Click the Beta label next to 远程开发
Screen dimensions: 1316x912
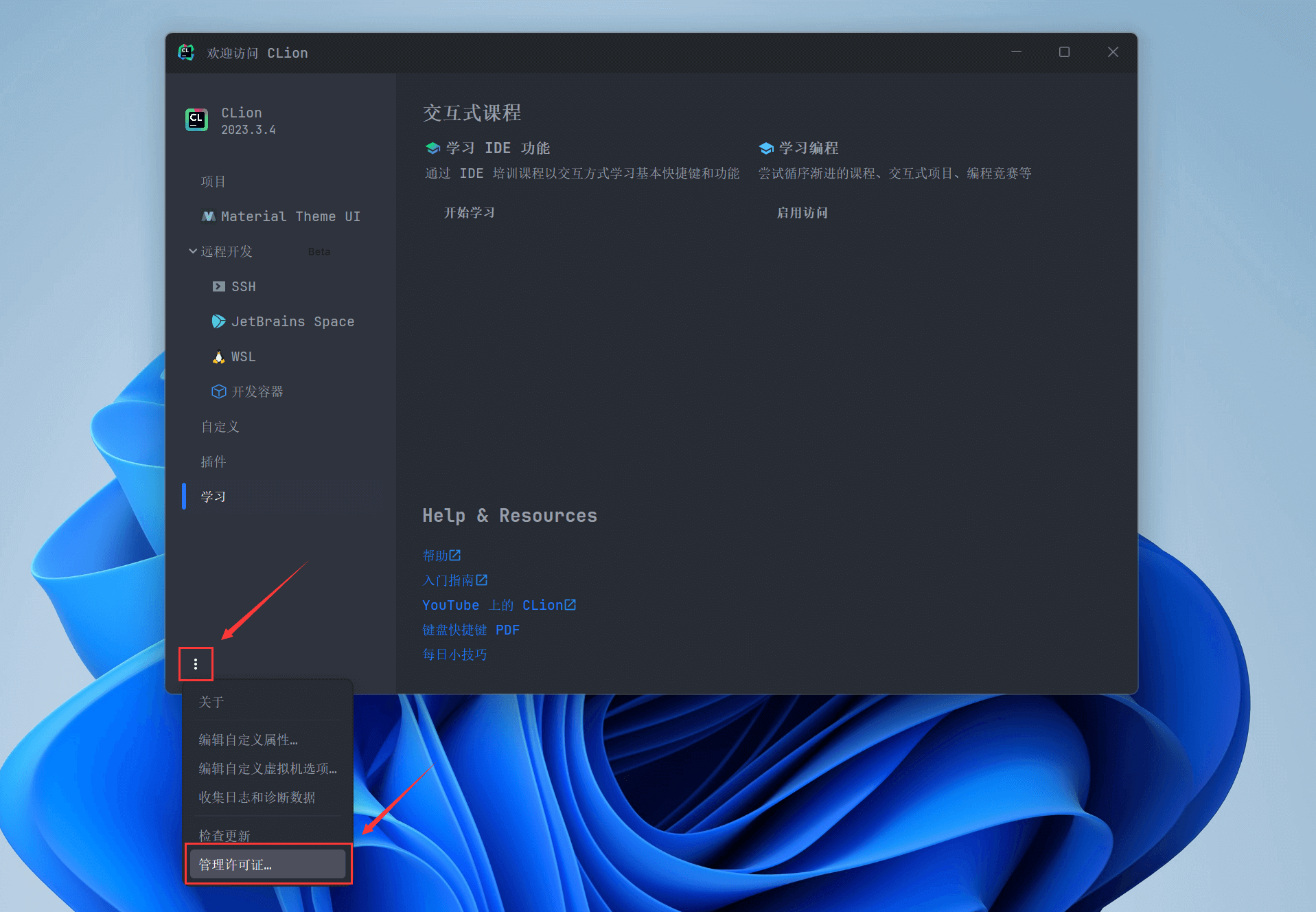coord(319,252)
